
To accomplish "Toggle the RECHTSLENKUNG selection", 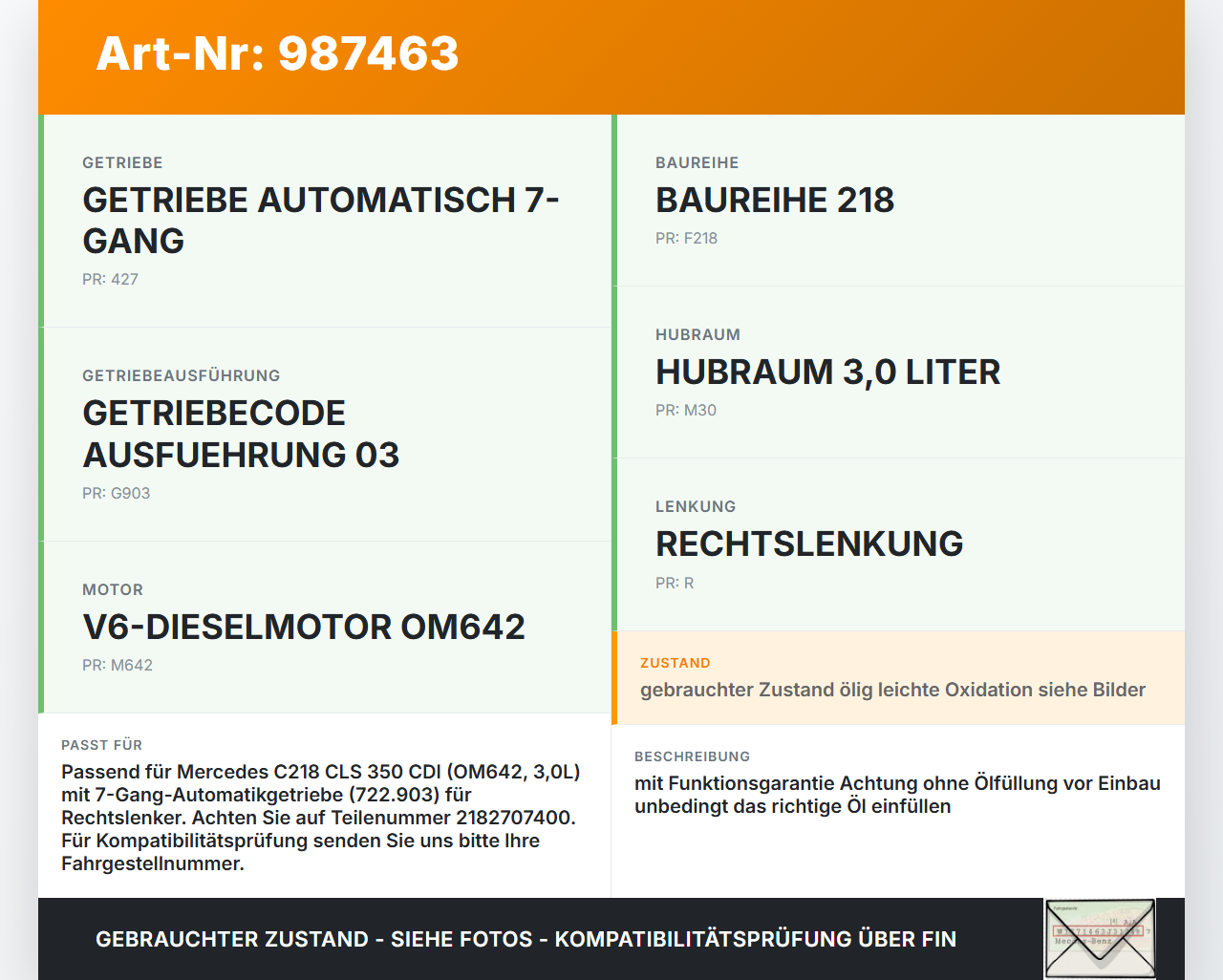I will [809, 543].
